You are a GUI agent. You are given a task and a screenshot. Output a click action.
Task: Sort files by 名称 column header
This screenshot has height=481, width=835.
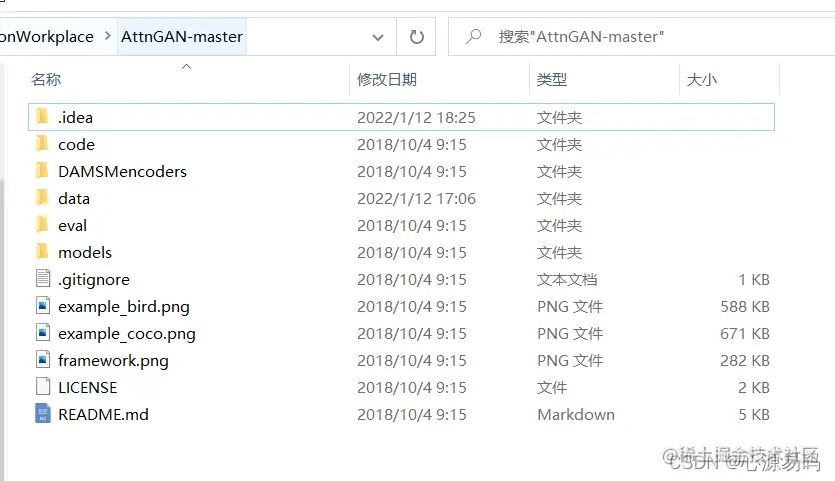coord(46,79)
